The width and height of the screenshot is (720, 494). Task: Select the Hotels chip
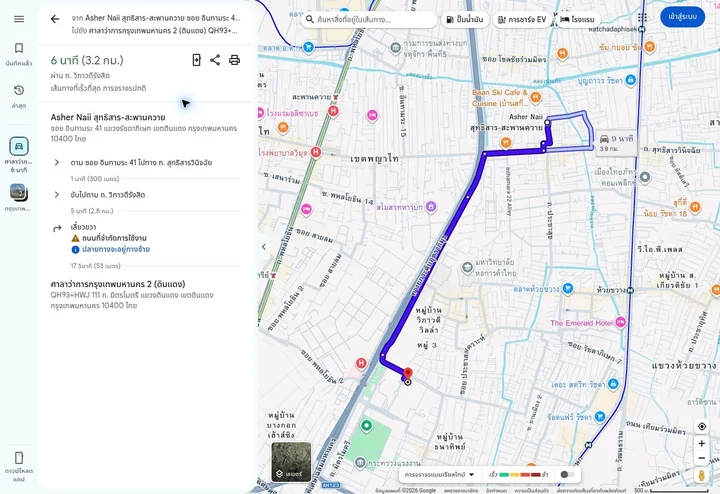click(x=578, y=19)
